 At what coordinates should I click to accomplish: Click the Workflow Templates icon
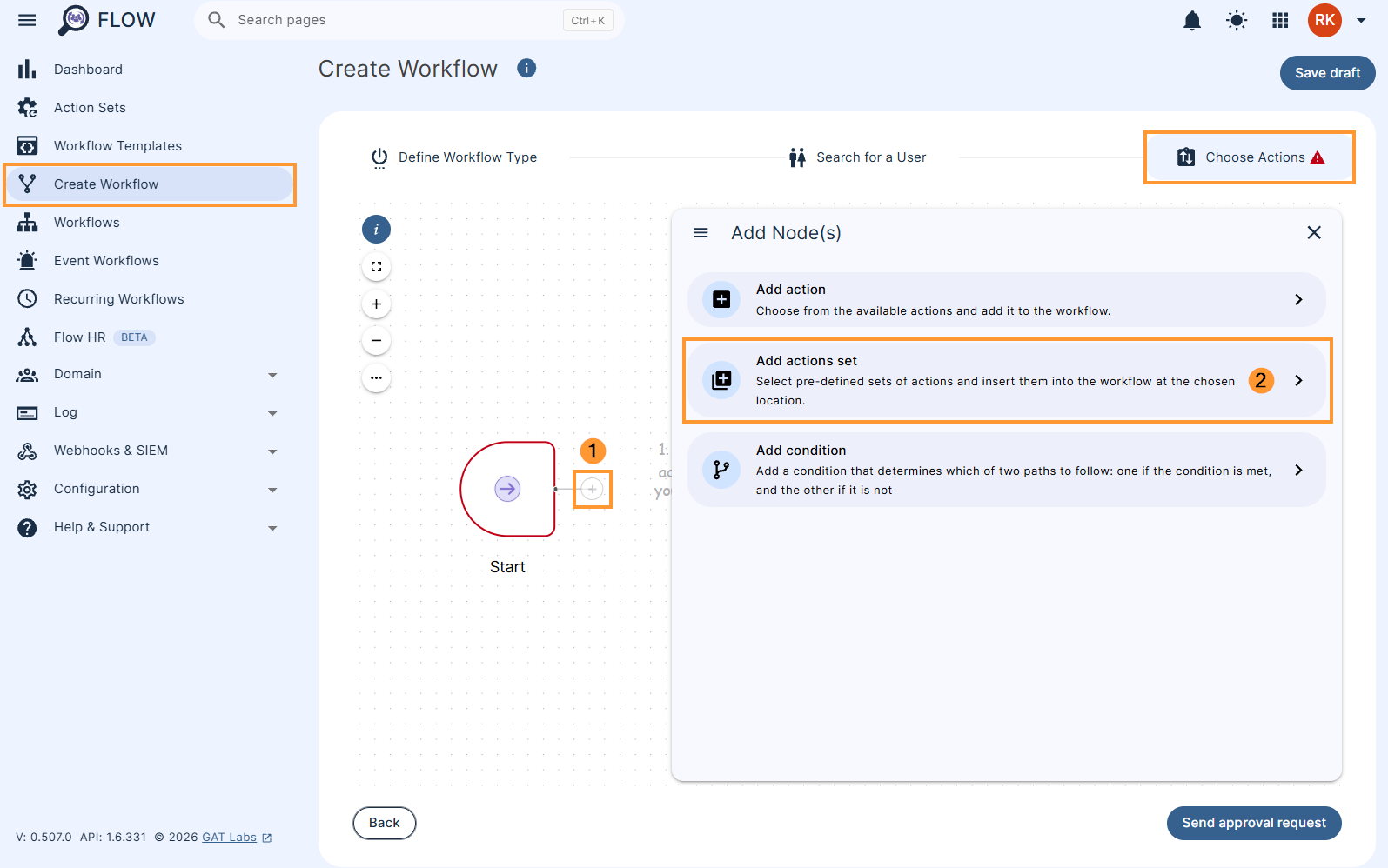coord(27,146)
